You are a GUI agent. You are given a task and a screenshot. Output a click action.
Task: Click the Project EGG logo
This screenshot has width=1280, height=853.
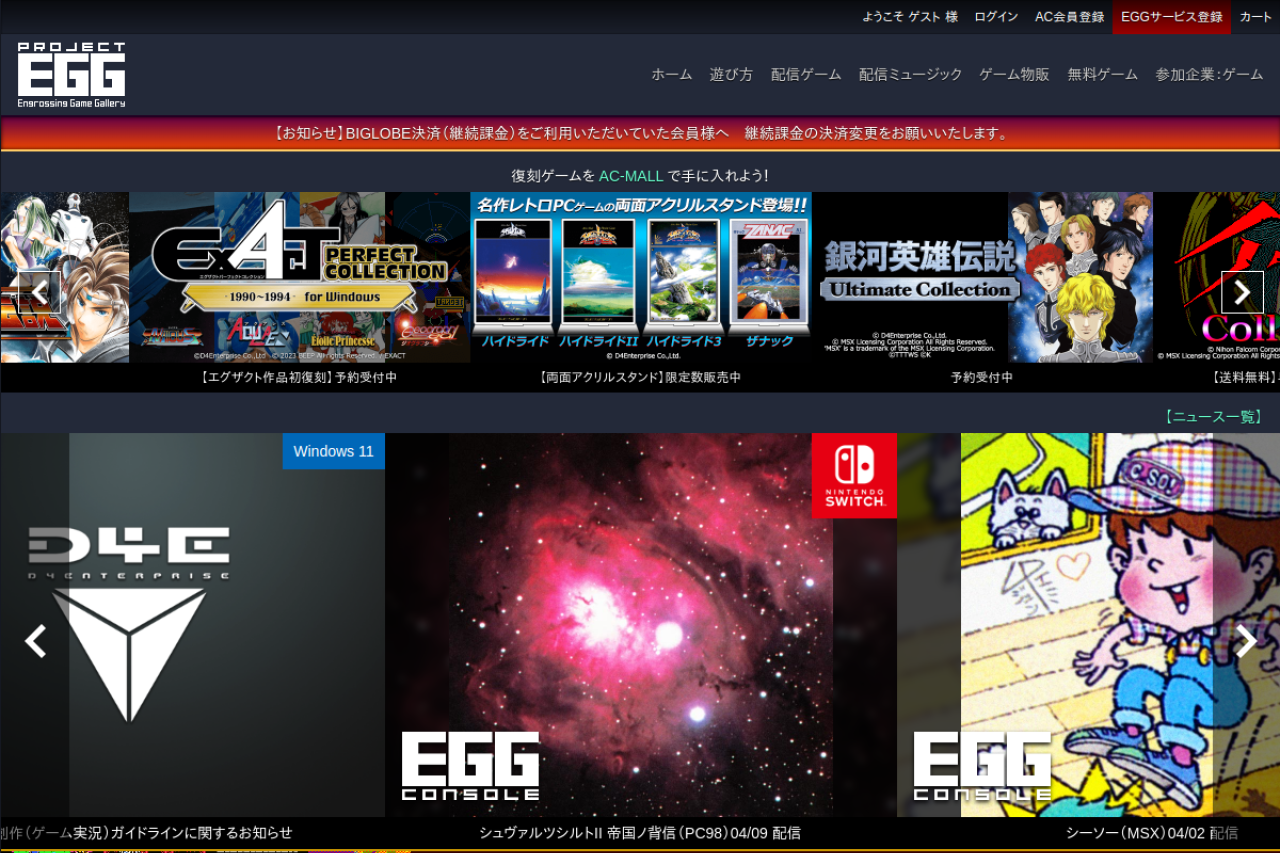(71, 75)
